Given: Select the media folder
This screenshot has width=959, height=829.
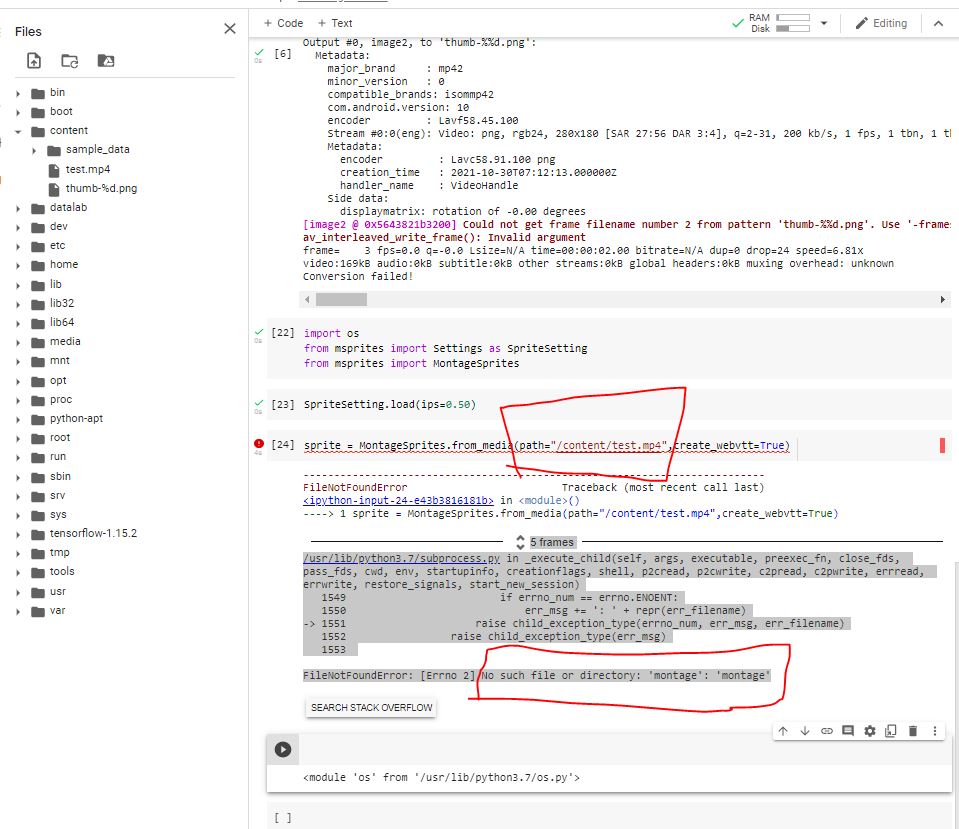Looking at the screenshot, I should (65, 341).
